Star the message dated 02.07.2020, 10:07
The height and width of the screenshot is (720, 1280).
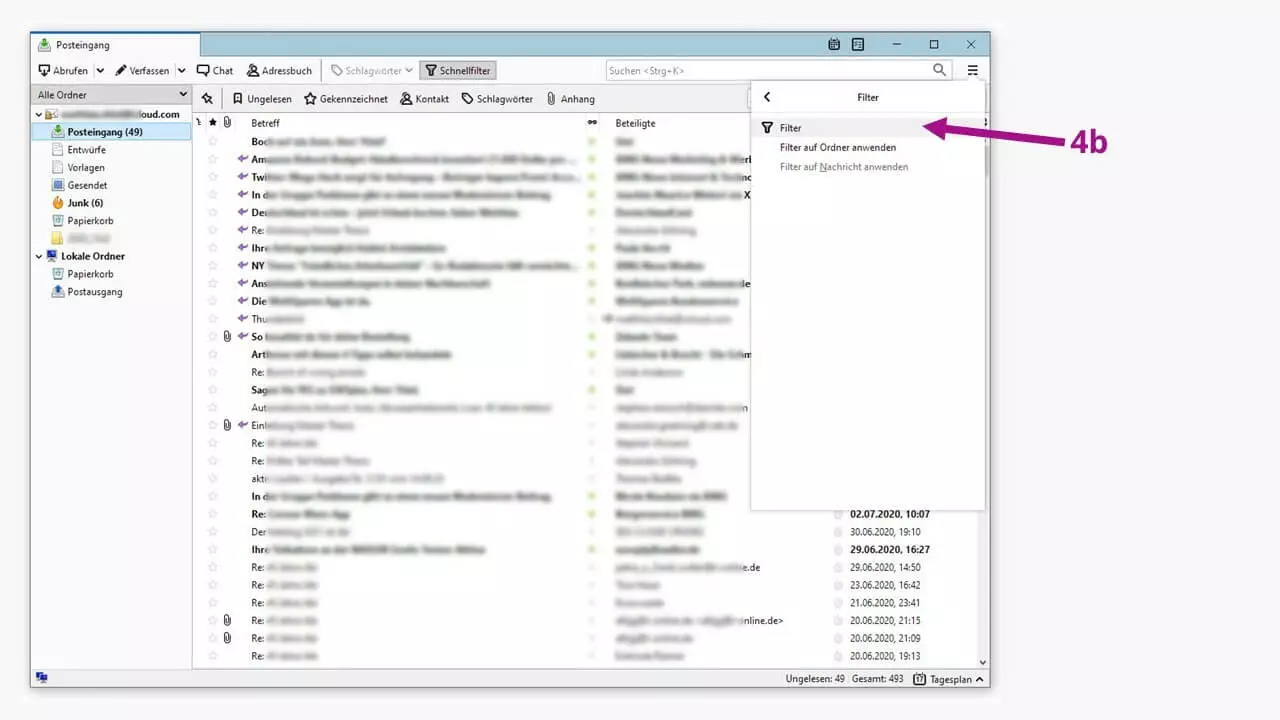click(212, 514)
